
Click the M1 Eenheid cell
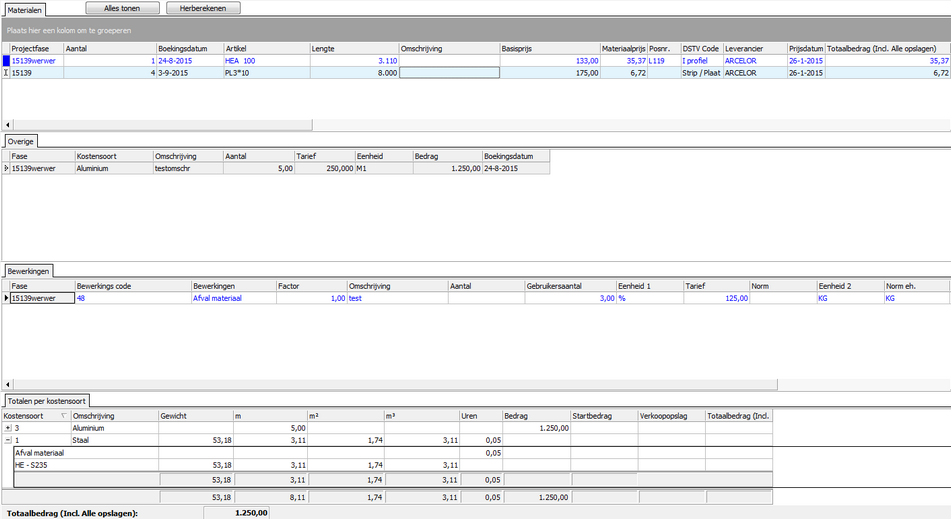pyautogui.click(x=384, y=169)
